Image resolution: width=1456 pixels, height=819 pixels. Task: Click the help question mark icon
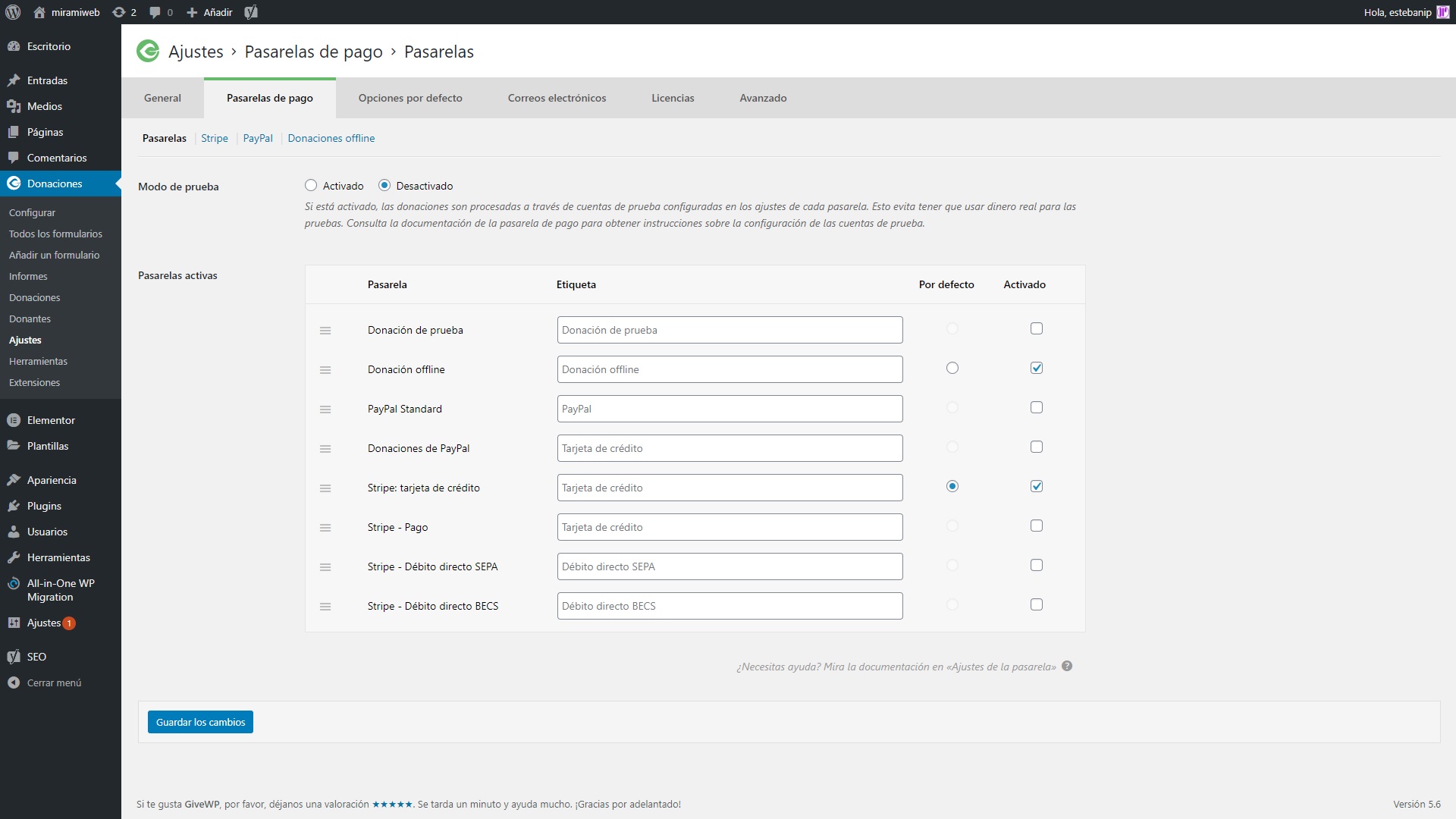(1067, 667)
